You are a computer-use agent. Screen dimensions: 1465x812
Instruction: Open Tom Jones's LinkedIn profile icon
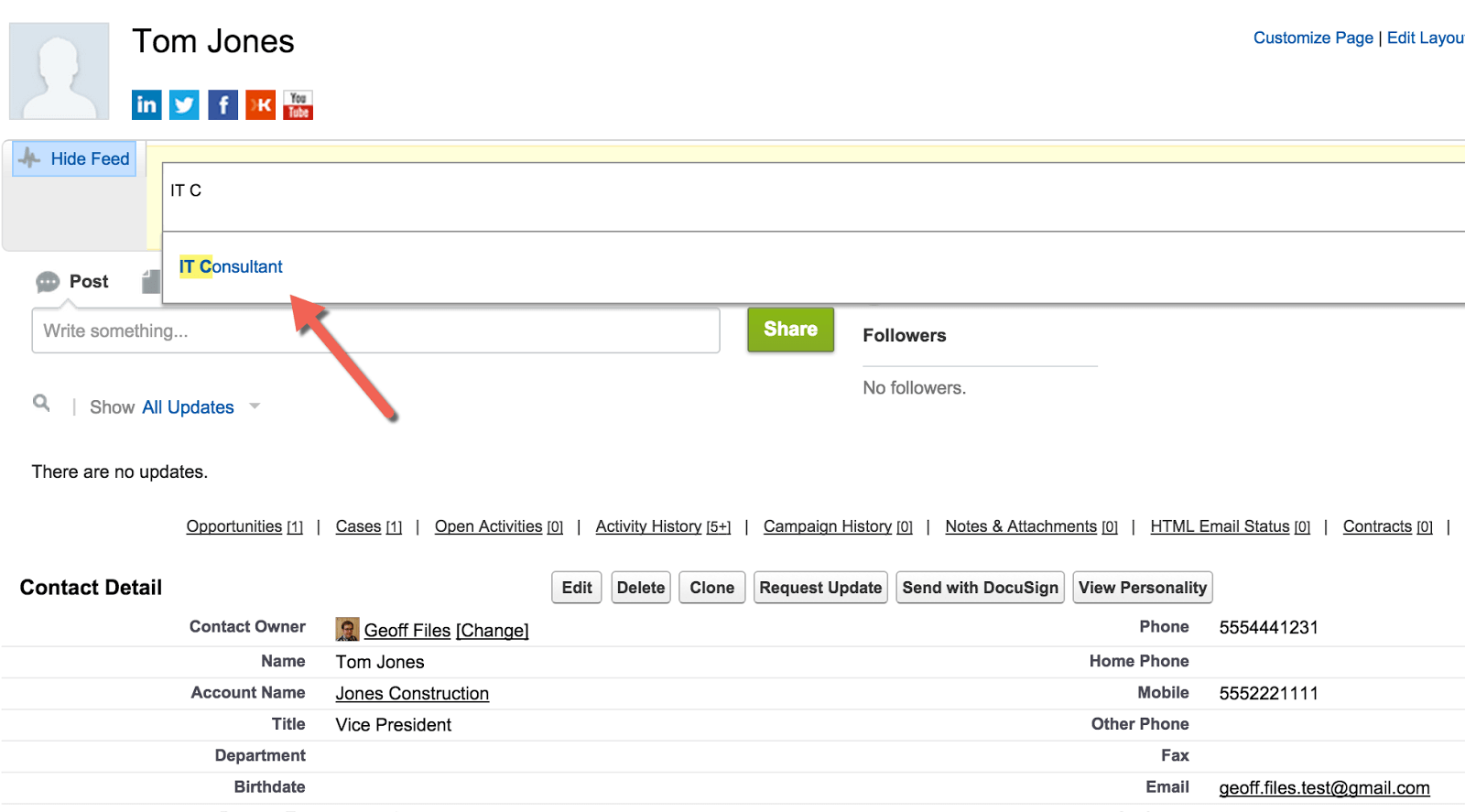[146, 105]
